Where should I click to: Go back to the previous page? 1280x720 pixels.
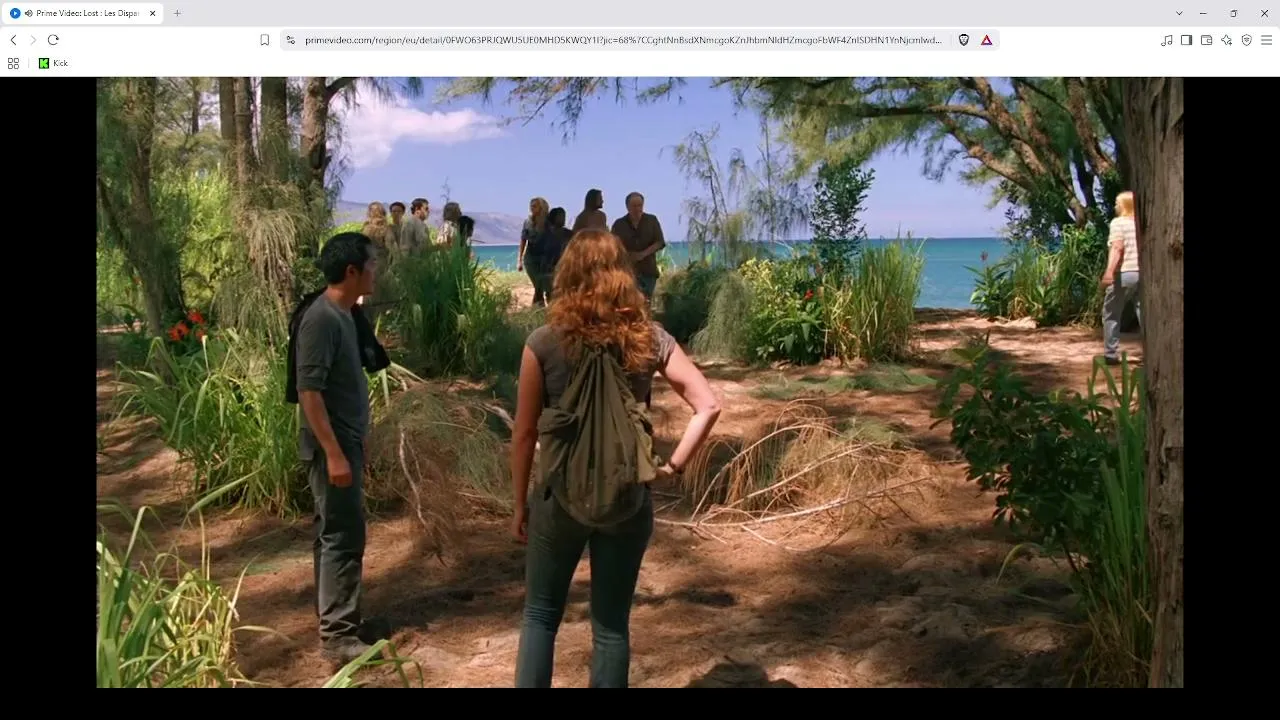pos(13,40)
